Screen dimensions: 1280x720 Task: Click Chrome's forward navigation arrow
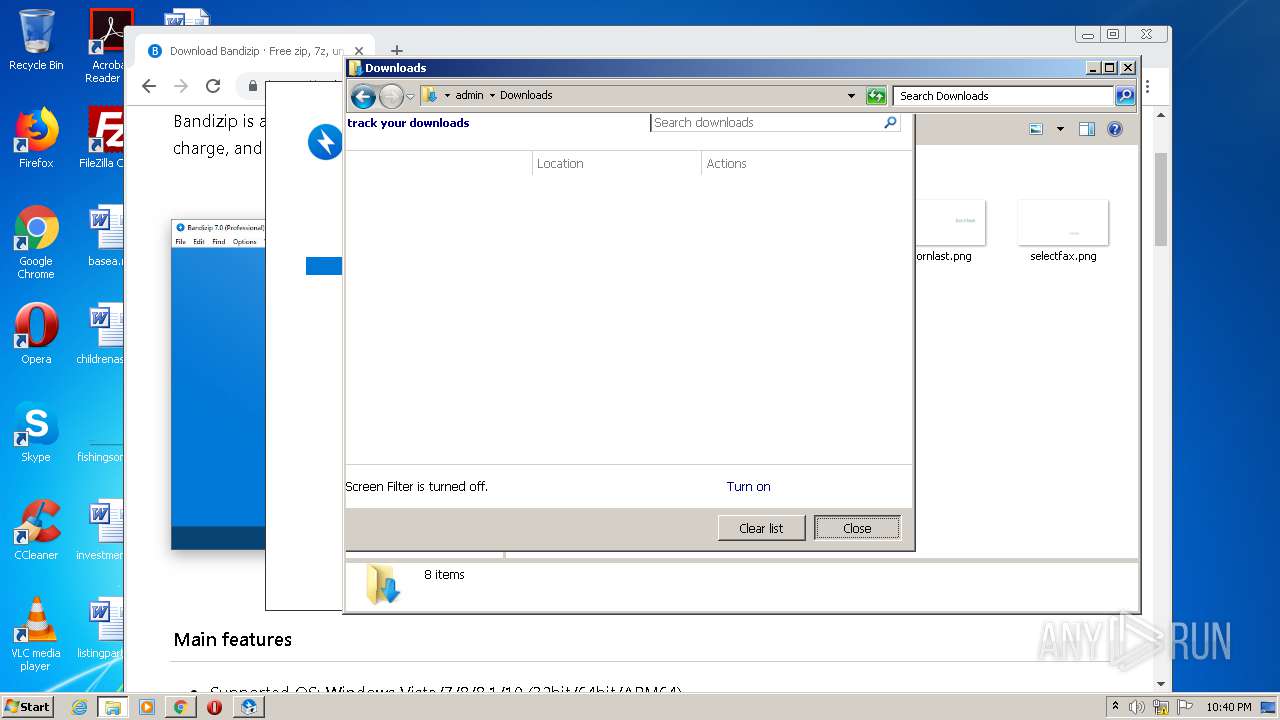point(181,86)
